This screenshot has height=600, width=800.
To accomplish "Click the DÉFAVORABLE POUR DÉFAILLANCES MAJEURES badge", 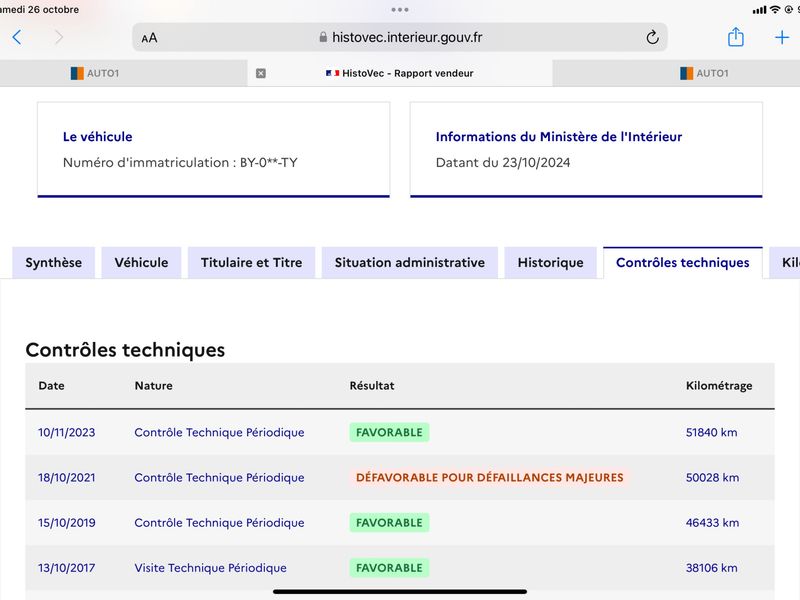I will [x=490, y=478].
